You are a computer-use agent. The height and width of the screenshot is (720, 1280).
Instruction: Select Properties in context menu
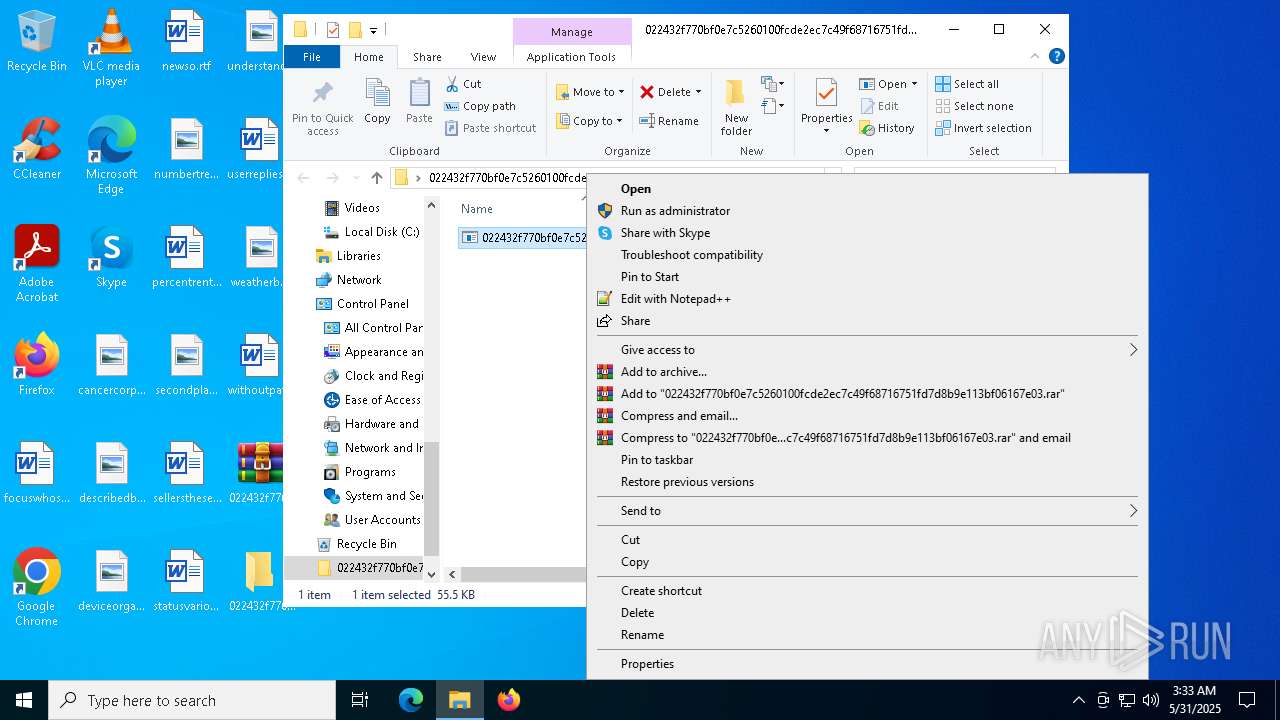(x=867, y=664)
